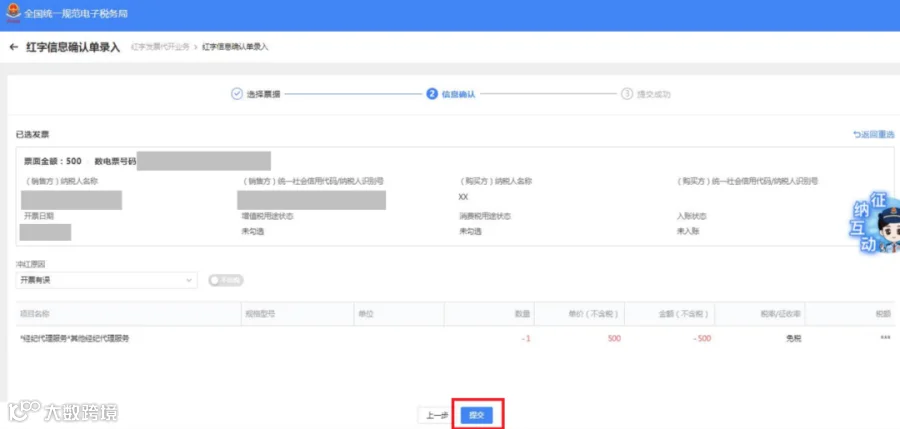The image size is (900, 429).
Task: Click the 单价(不含税) column header
Action: click(593, 314)
